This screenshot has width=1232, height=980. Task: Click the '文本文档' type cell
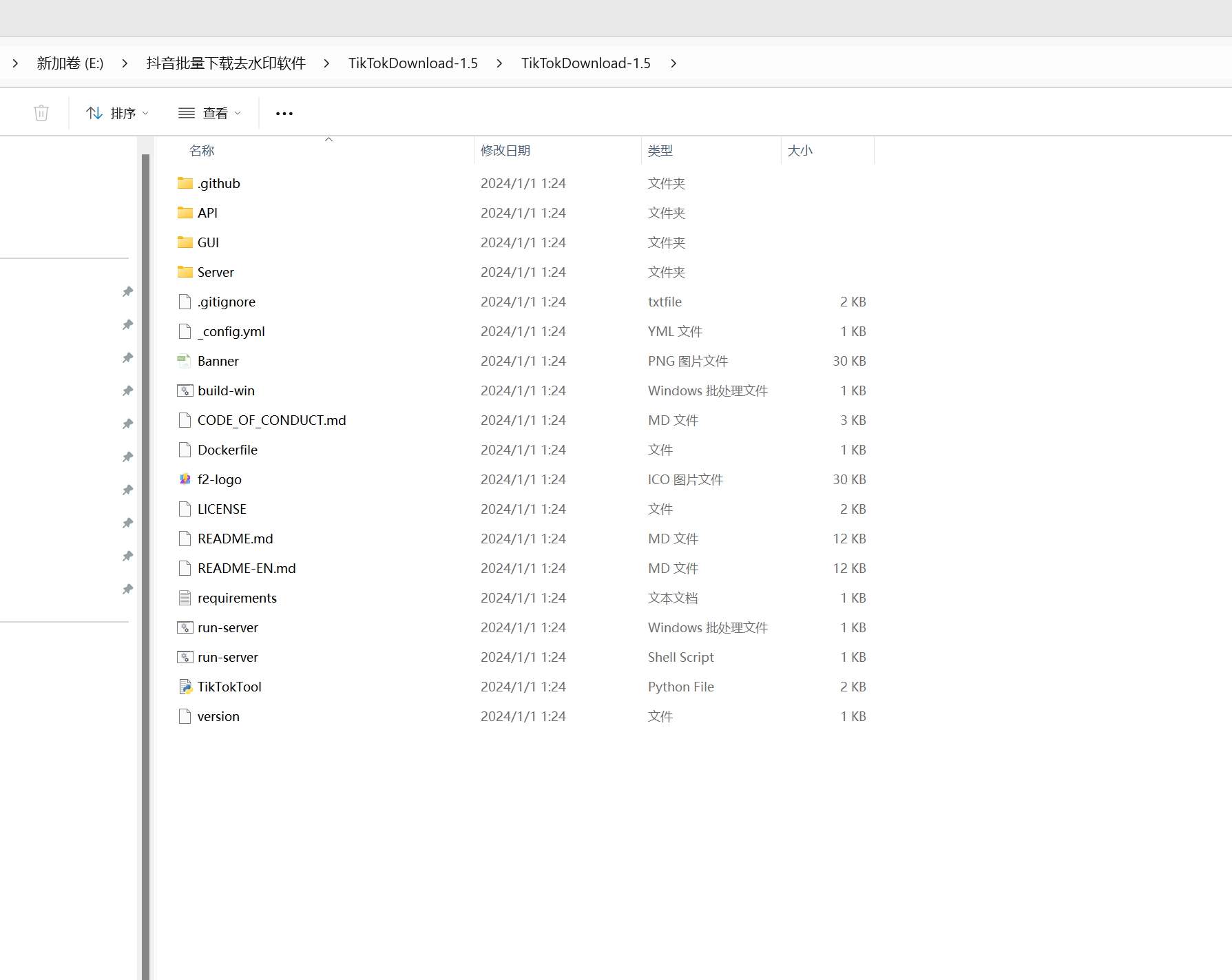point(673,598)
